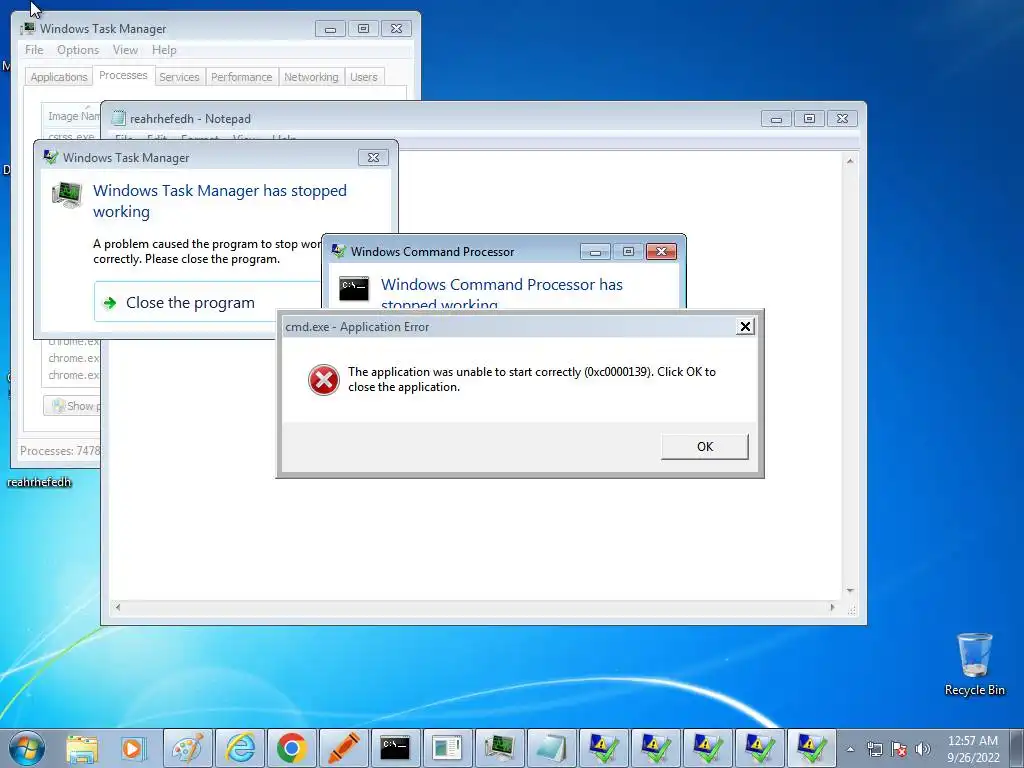
Task: Close the cmd.exe Application Error dialog
Action: click(x=744, y=327)
